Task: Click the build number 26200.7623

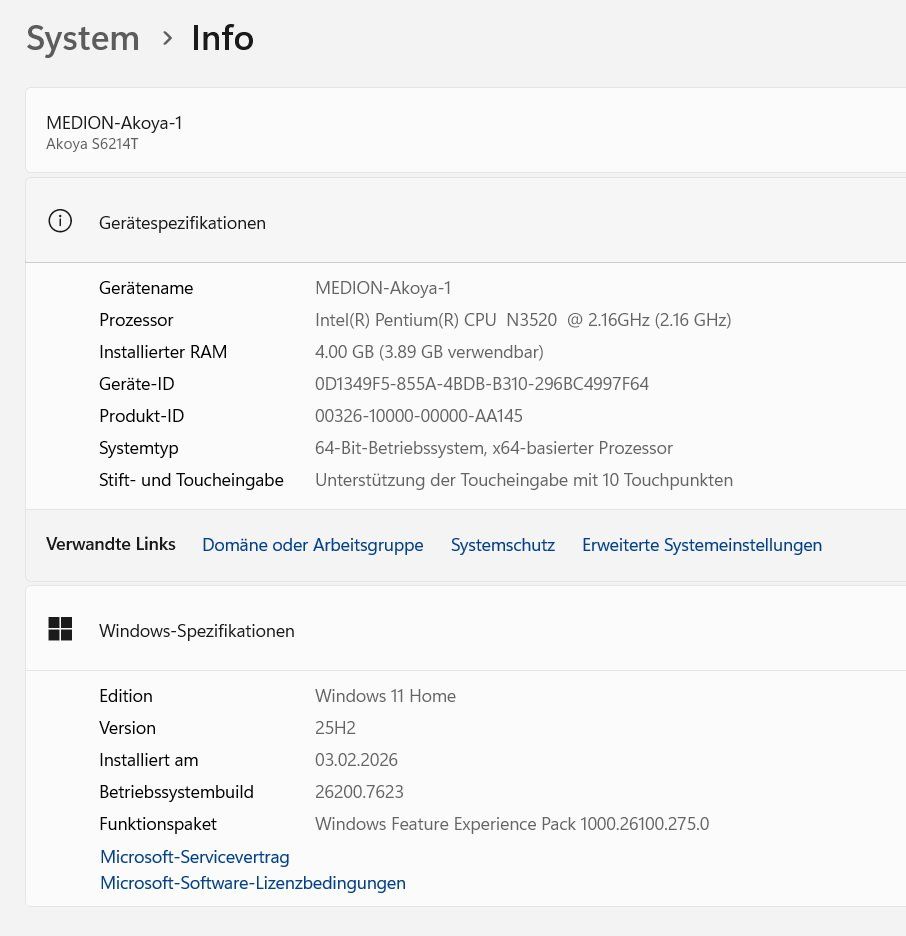Action: (x=359, y=792)
